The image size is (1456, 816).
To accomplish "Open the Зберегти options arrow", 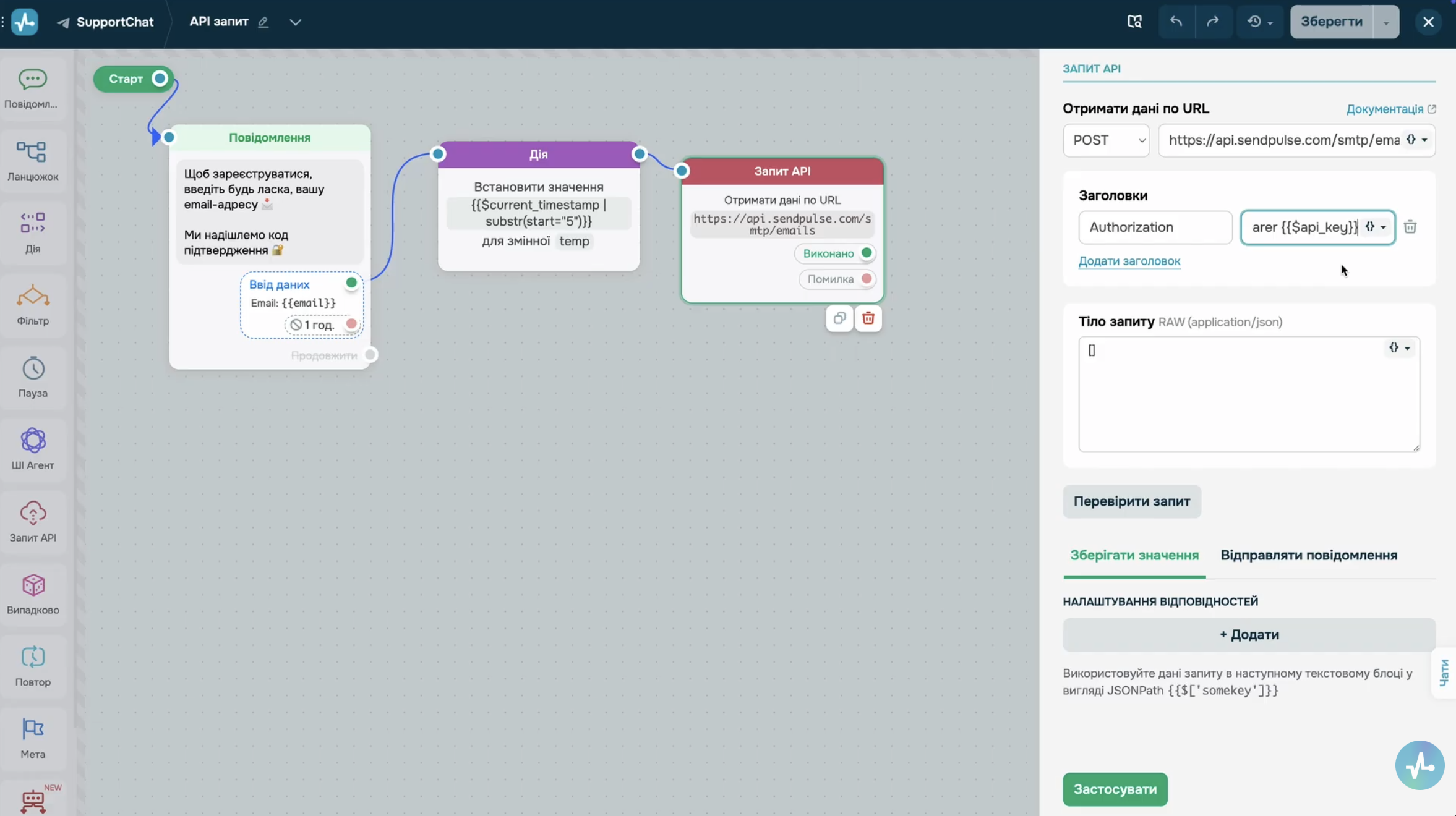I will pyautogui.click(x=1386, y=22).
